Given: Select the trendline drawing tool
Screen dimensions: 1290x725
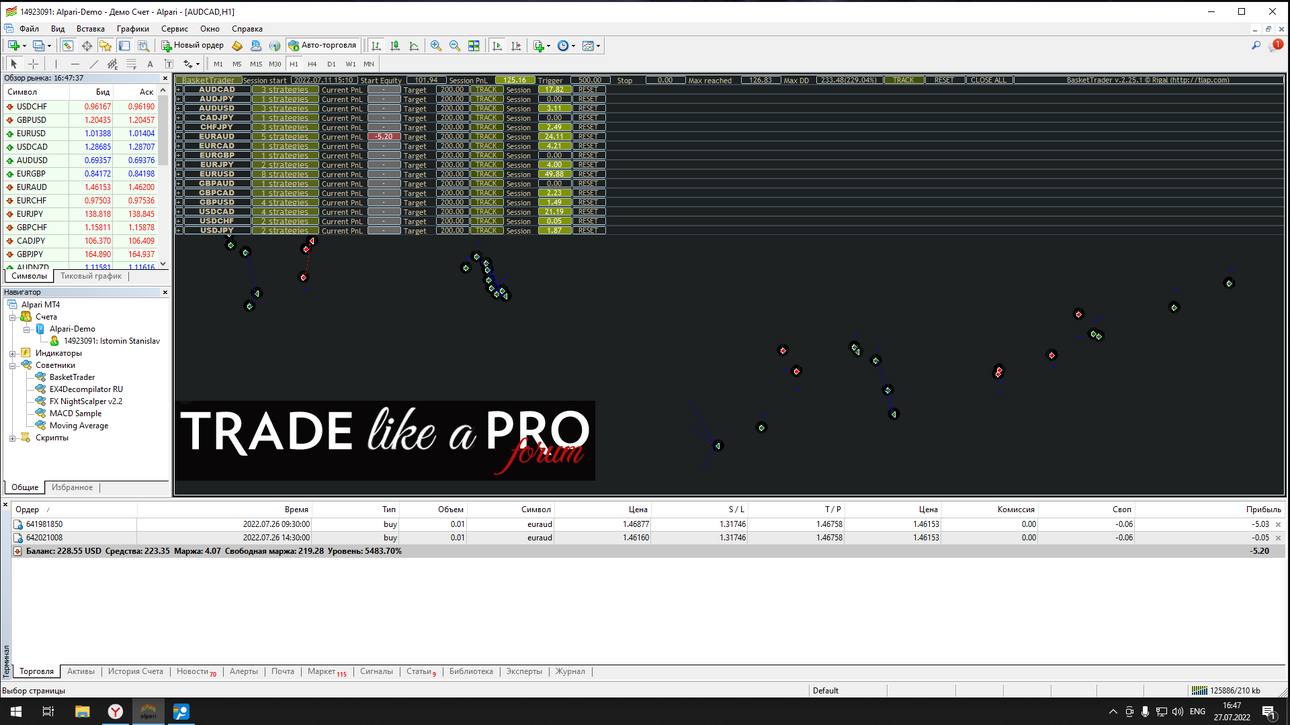Looking at the screenshot, I should pyautogui.click(x=94, y=64).
